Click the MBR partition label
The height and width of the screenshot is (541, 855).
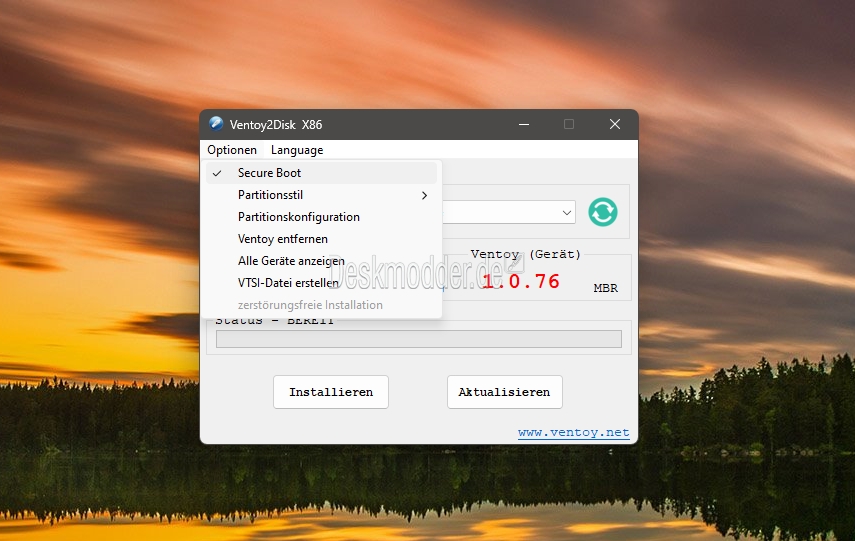(605, 288)
